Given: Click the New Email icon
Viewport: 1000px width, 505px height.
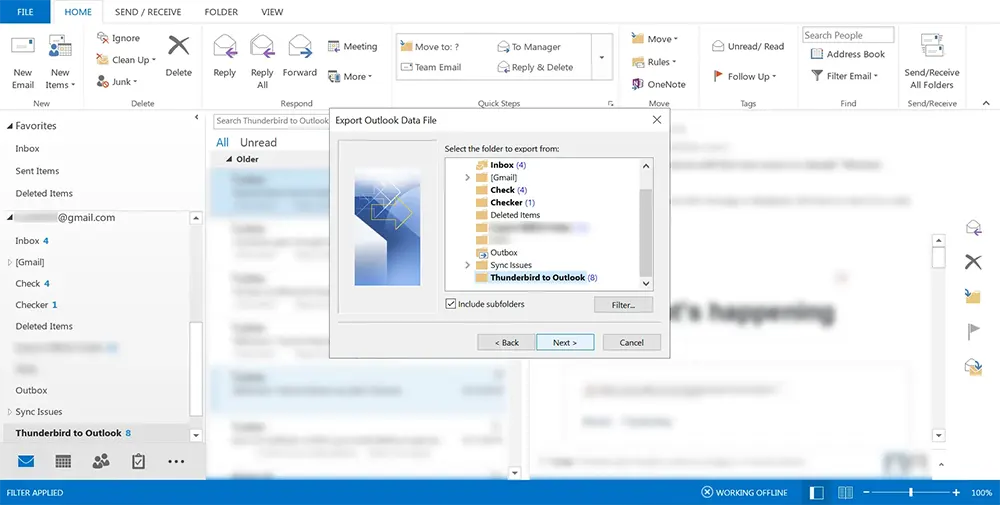Looking at the screenshot, I should tap(23, 48).
